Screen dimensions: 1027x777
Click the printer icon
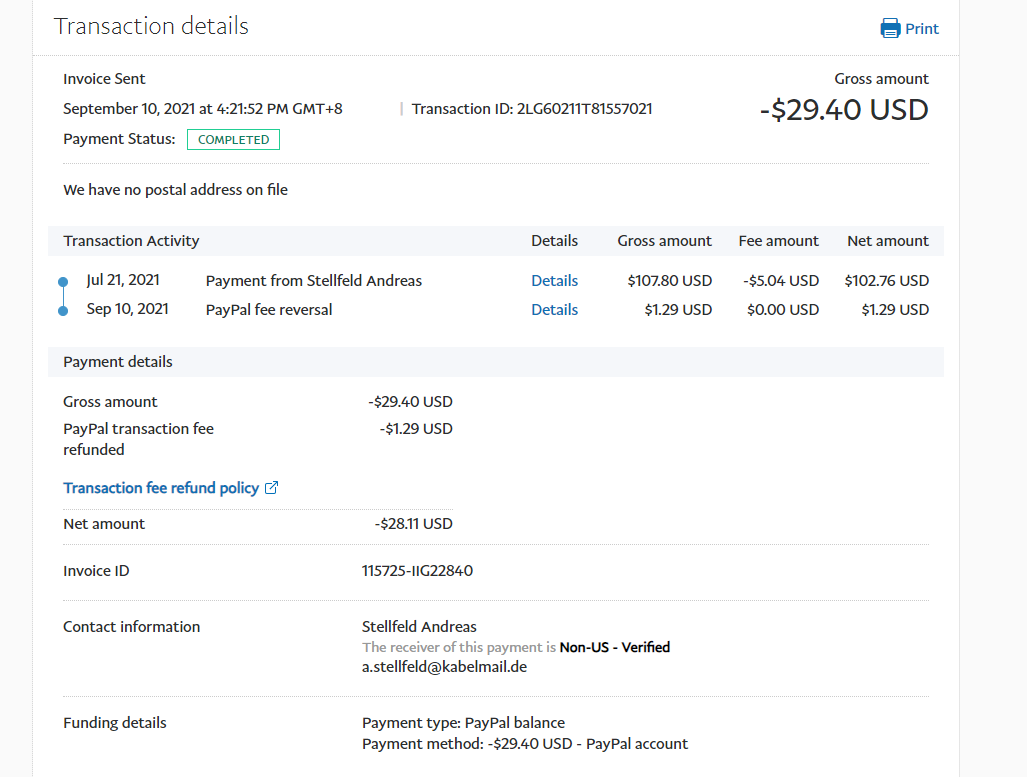tap(890, 28)
